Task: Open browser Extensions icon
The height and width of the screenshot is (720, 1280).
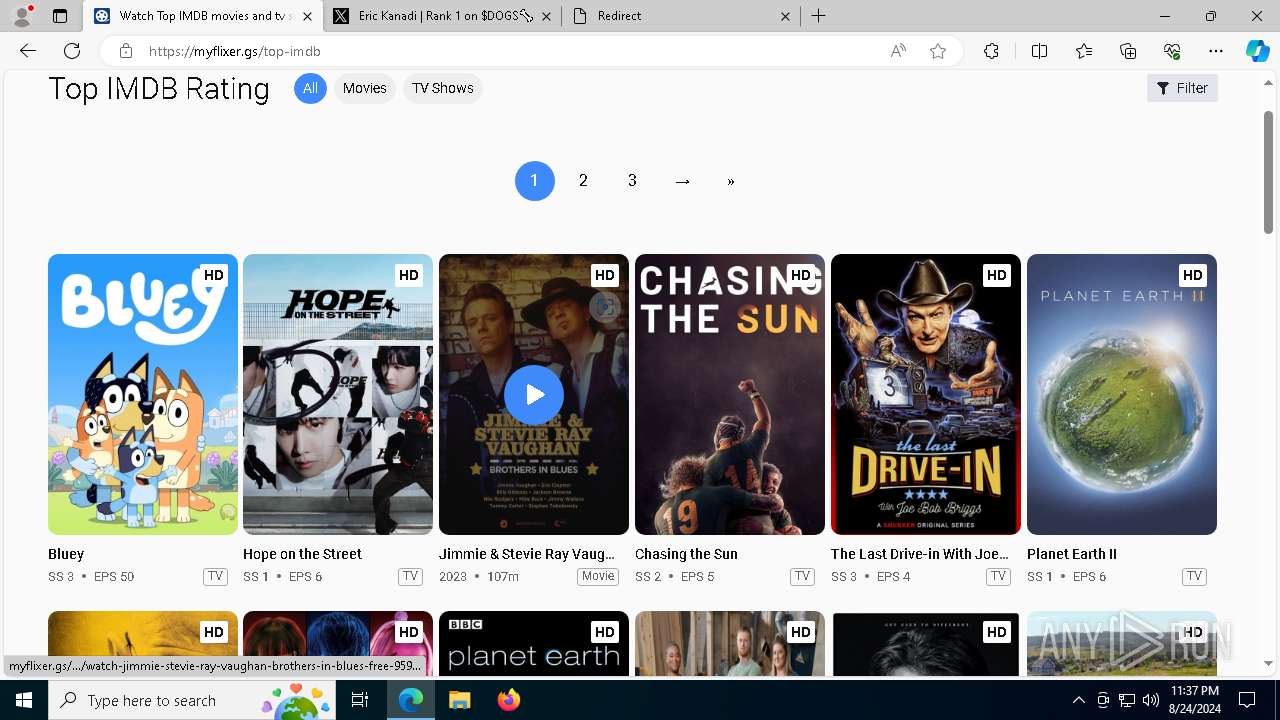Action: coord(991,51)
